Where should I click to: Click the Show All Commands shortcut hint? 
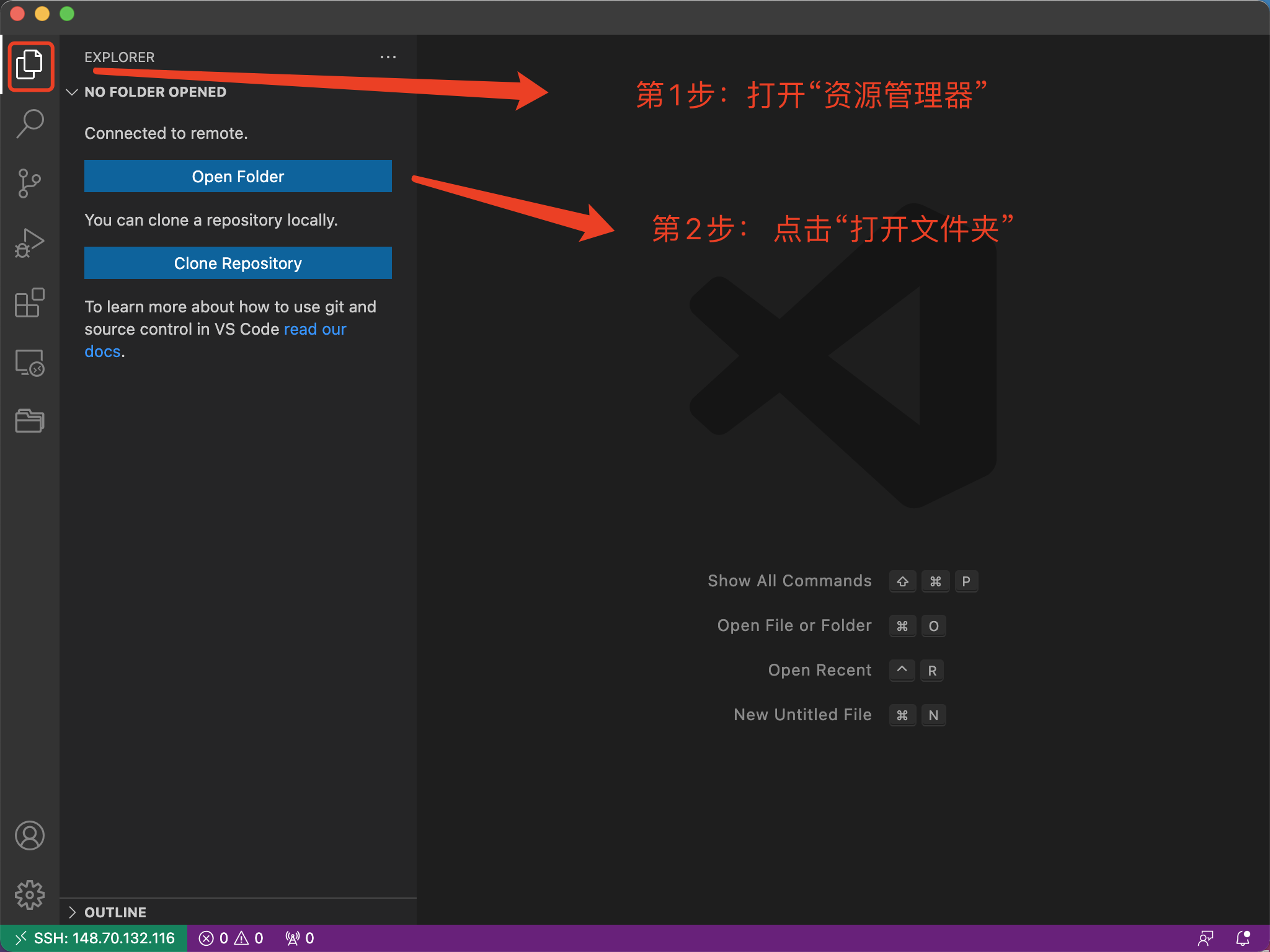point(789,581)
